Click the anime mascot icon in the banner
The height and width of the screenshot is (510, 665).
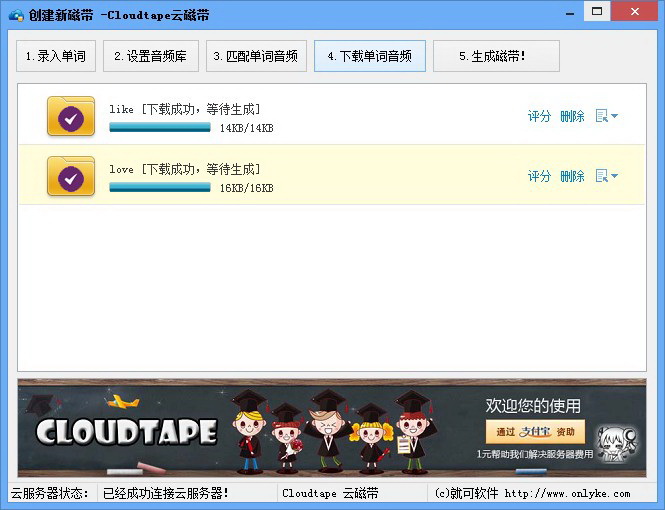point(611,442)
